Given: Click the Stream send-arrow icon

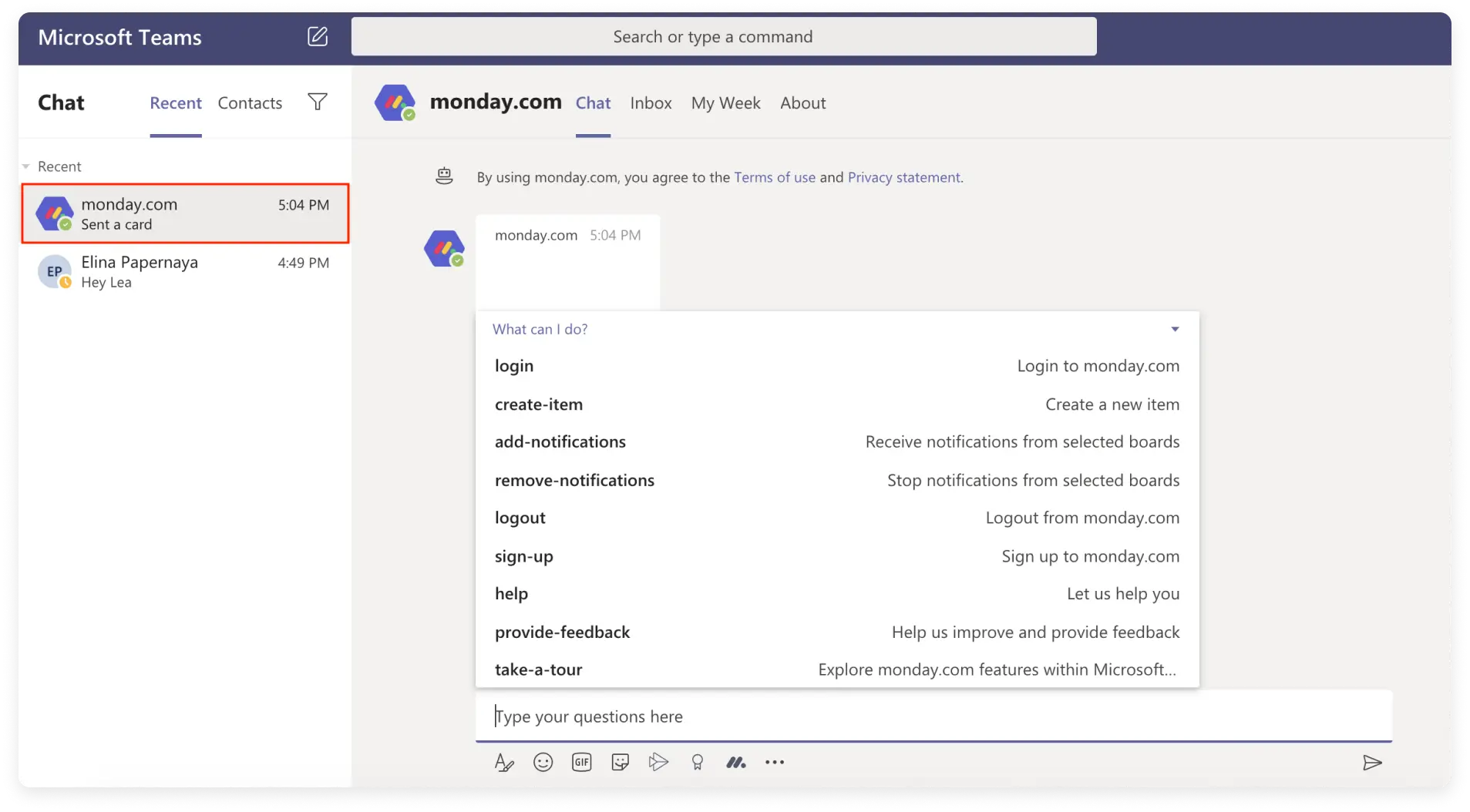Looking at the screenshot, I should 658,763.
